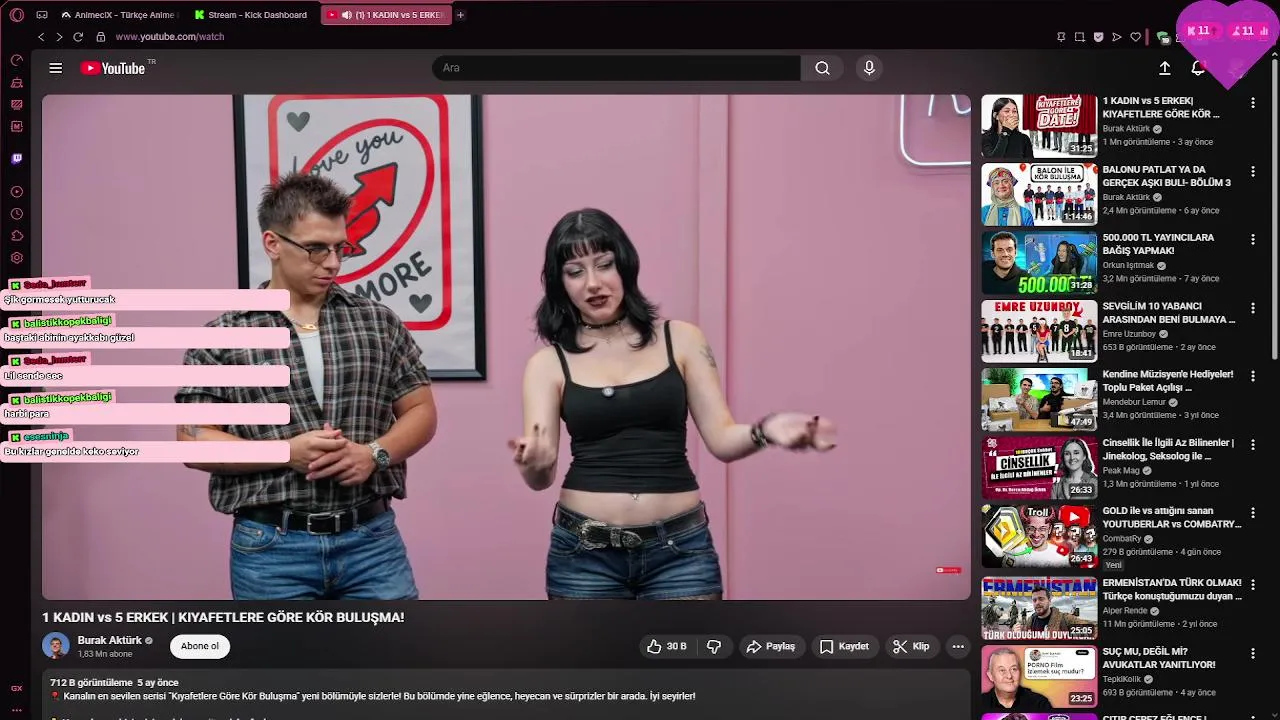Open options for 'Kendine Müzisyen'e Hediyeler' suggestion
This screenshot has width=1280, height=720.
[1253, 376]
